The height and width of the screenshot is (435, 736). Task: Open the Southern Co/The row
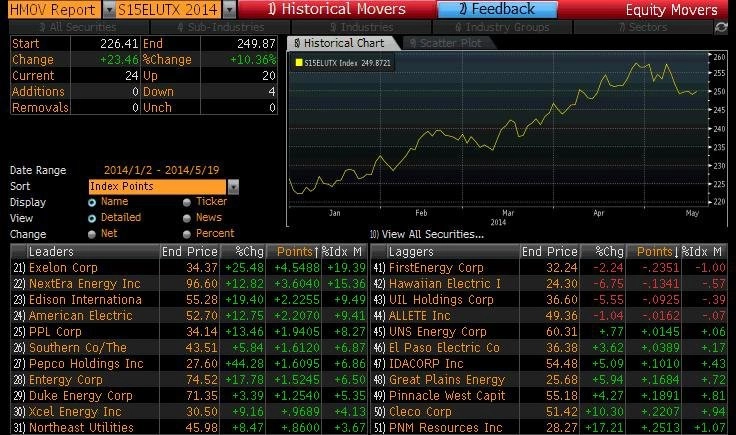coord(189,347)
